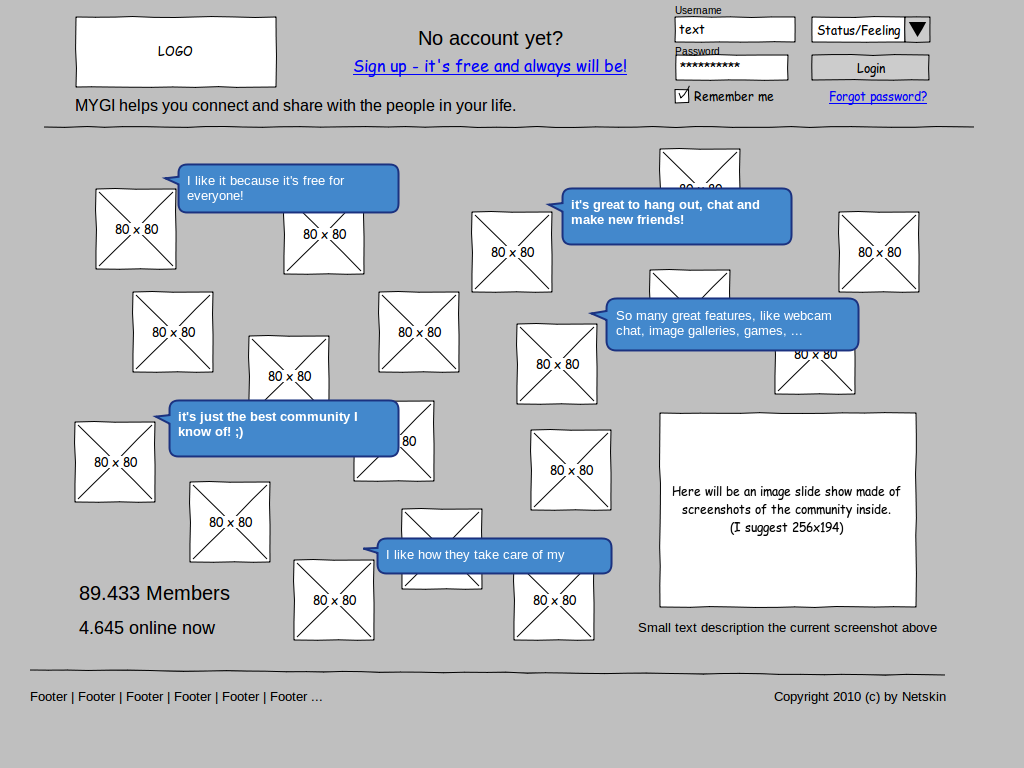1024x768 pixels.
Task: Click into the Password field
Action: 731,68
